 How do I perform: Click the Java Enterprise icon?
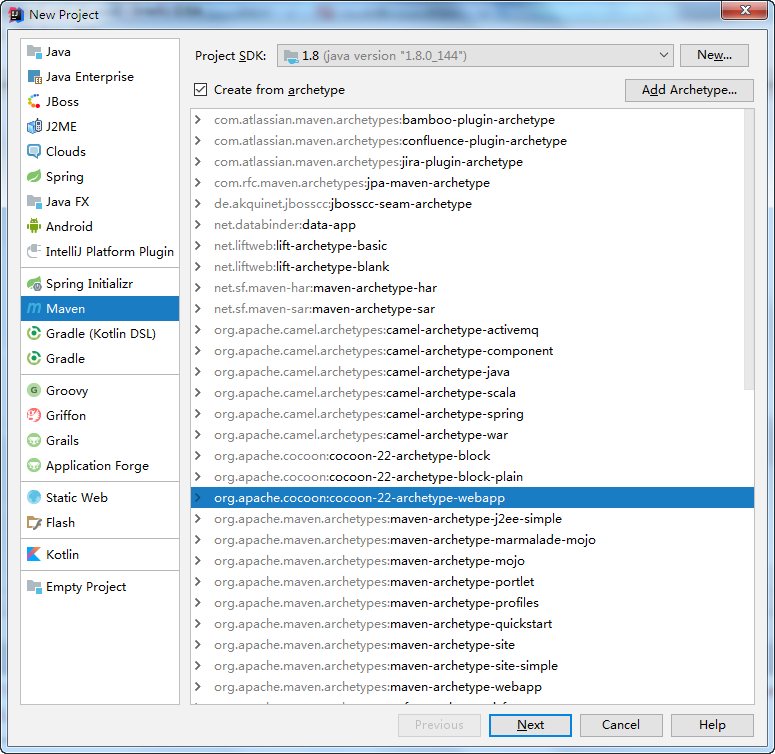pos(34,77)
